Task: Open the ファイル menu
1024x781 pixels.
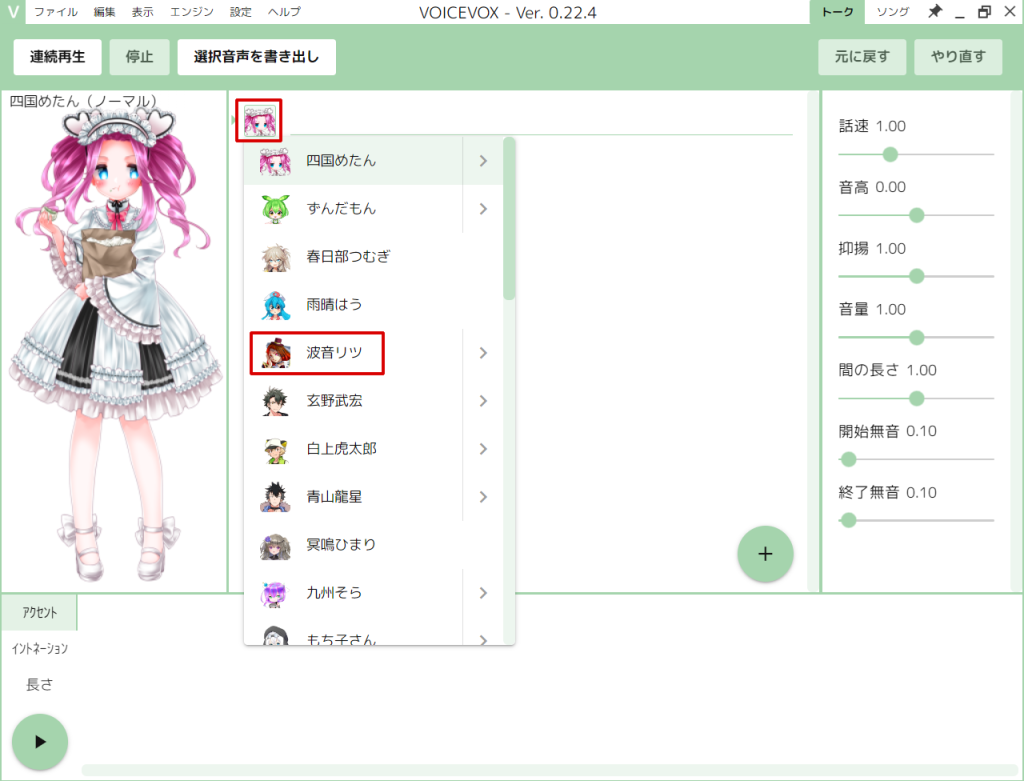Action: click(x=56, y=12)
